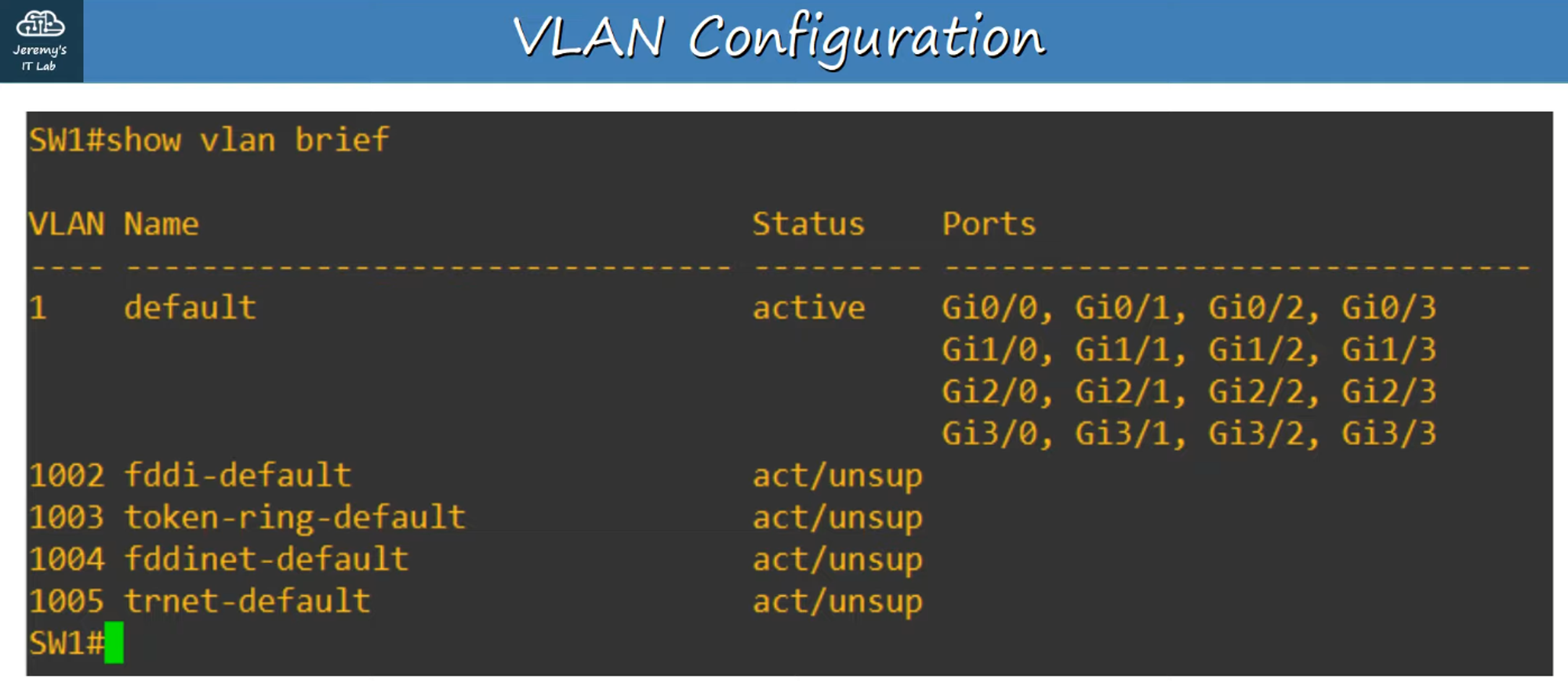Click the Gi3/3 port entry
The height and width of the screenshot is (686, 1568).
[x=1388, y=434]
